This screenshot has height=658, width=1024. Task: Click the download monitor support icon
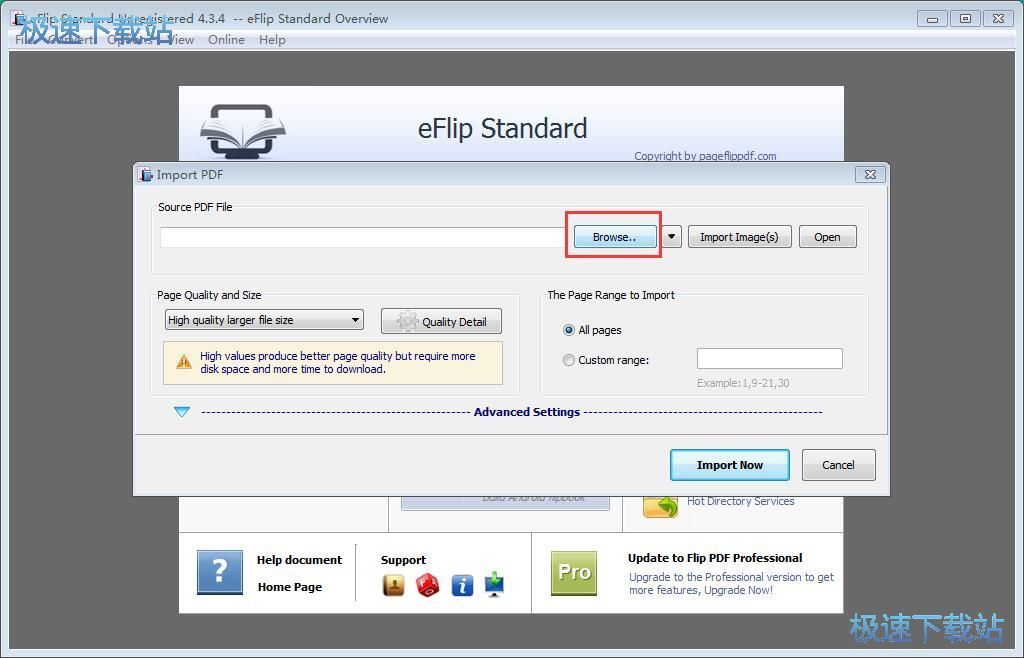tap(494, 584)
